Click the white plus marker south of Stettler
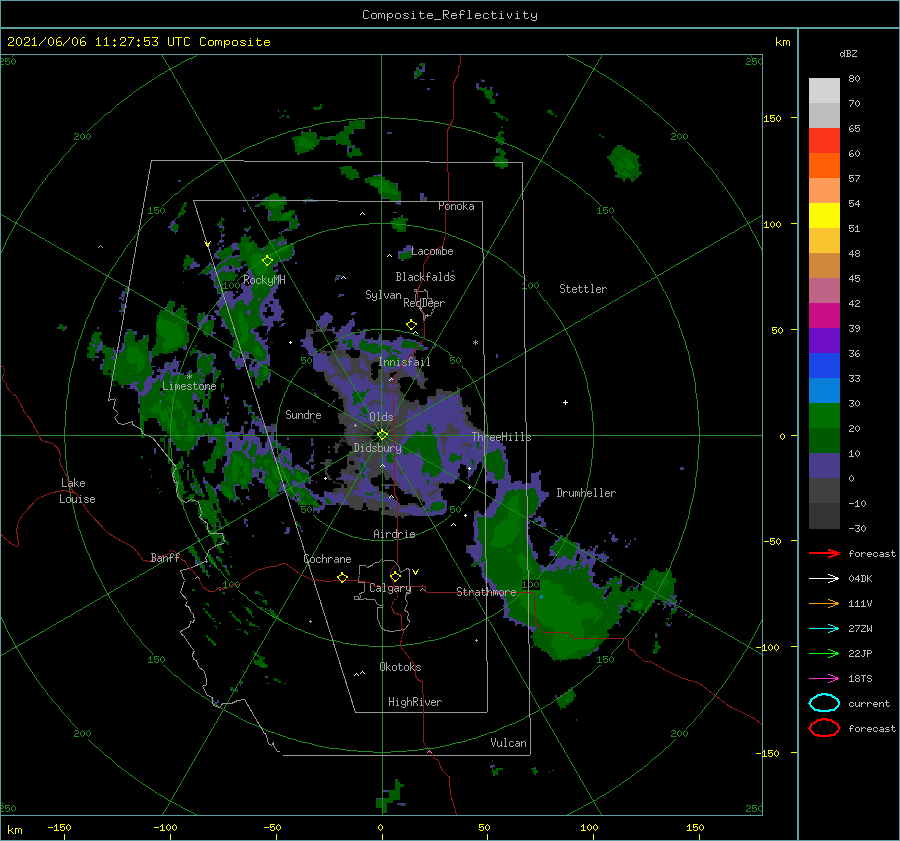The height and width of the screenshot is (841, 900). 565,402
